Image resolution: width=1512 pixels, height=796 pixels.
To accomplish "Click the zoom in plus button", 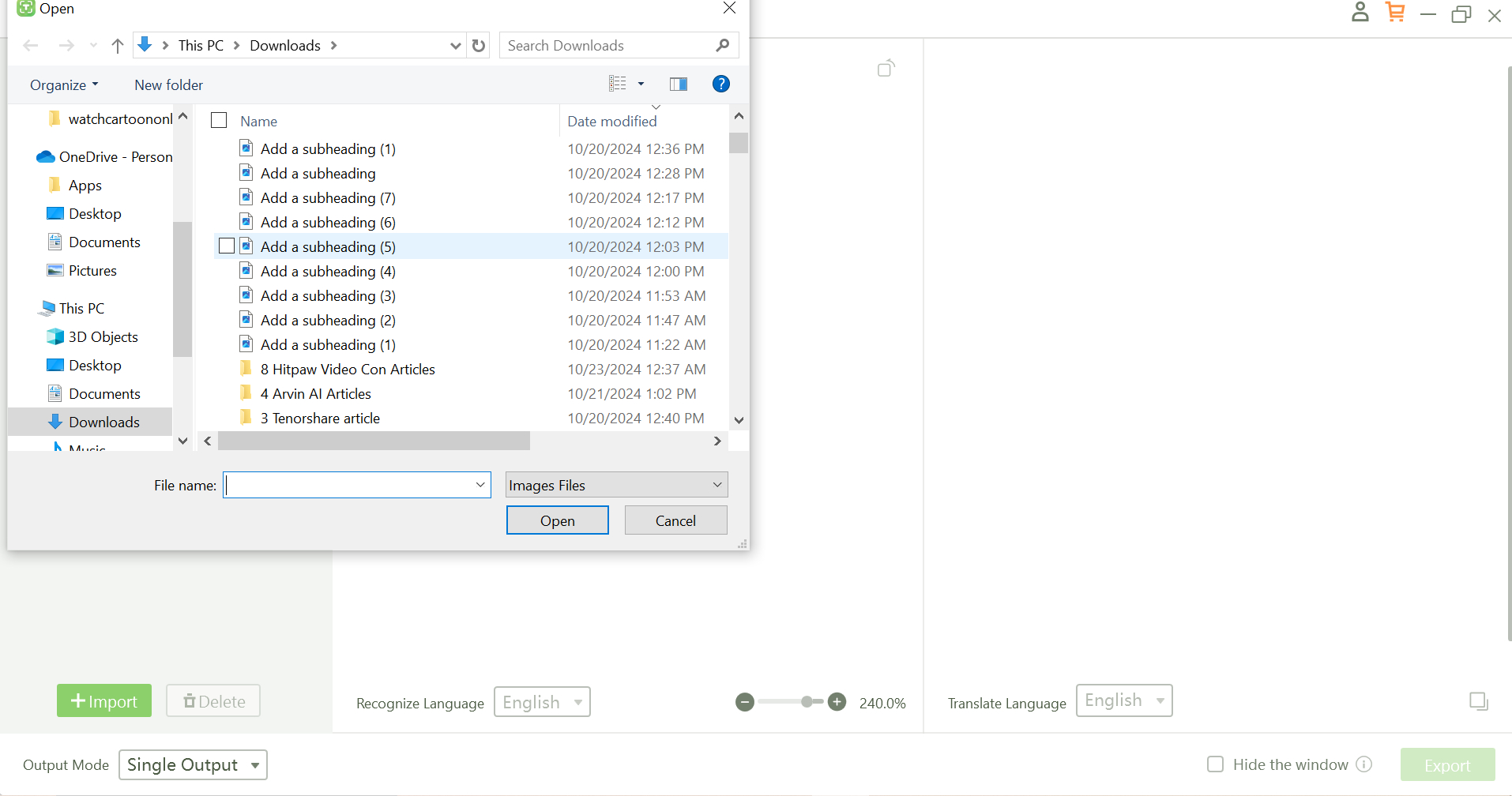I will point(837,702).
